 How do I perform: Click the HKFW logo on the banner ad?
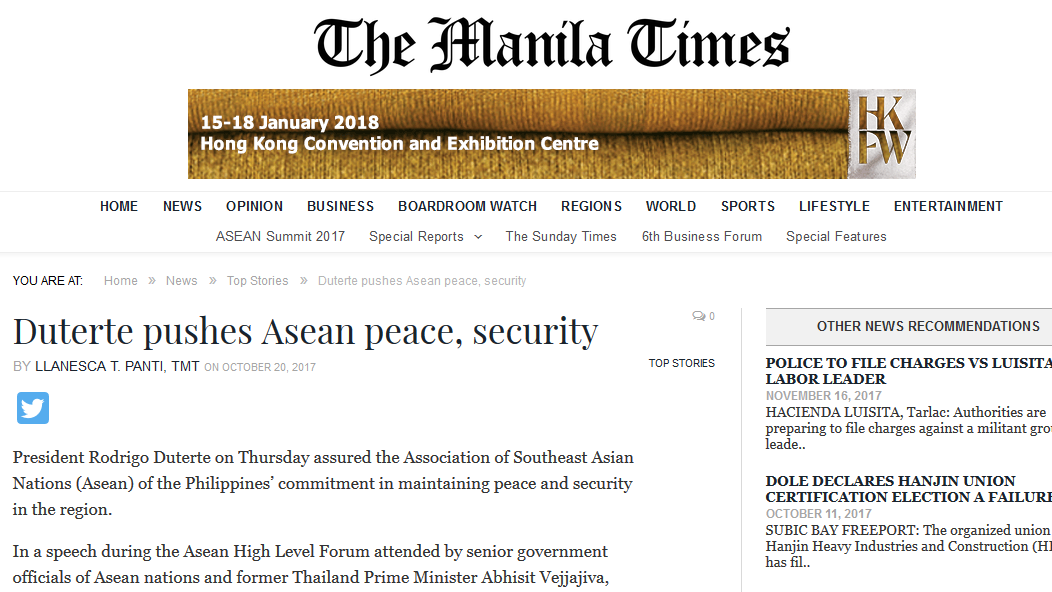[882, 134]
